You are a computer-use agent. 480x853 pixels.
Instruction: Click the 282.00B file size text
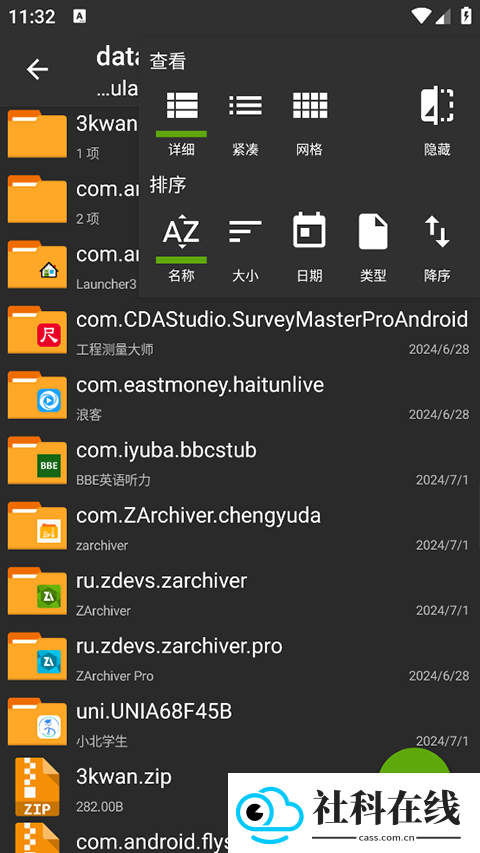click(100, 806)
